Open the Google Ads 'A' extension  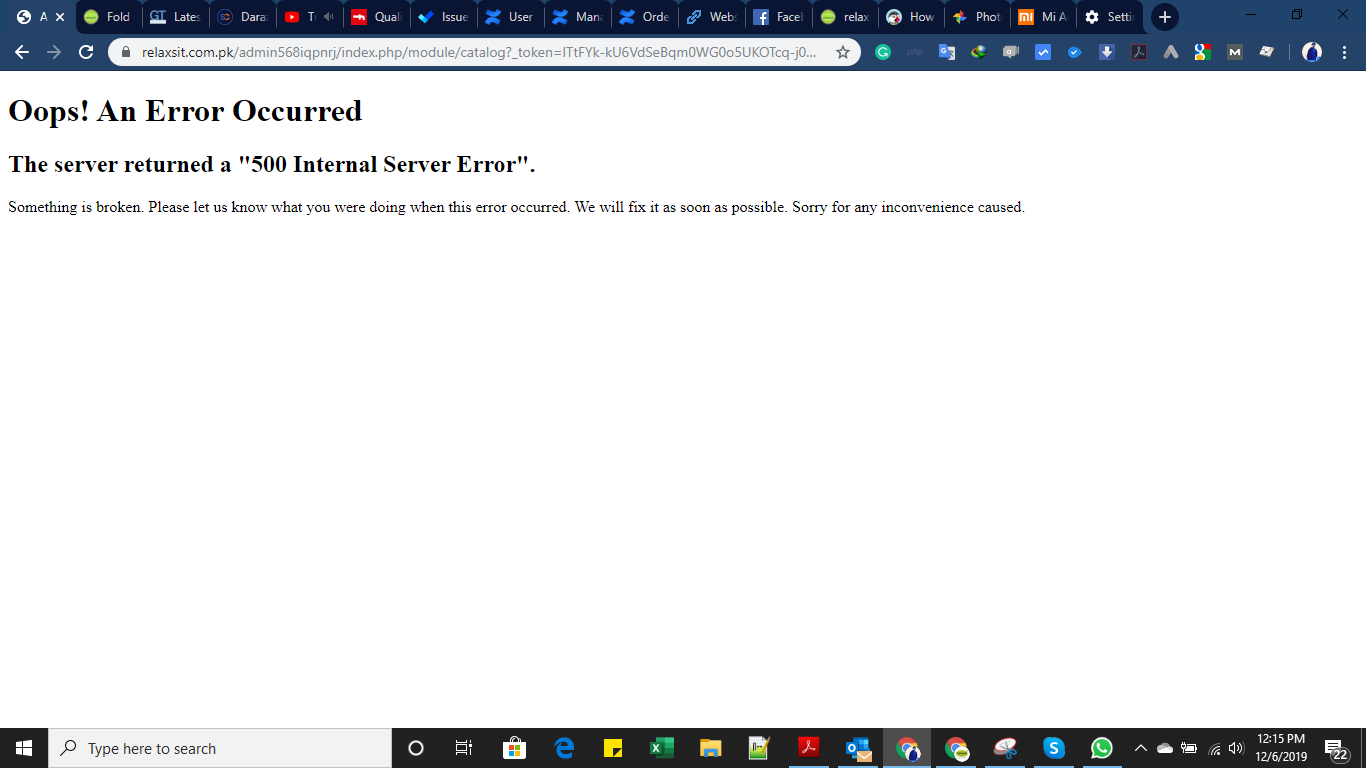1171,52
